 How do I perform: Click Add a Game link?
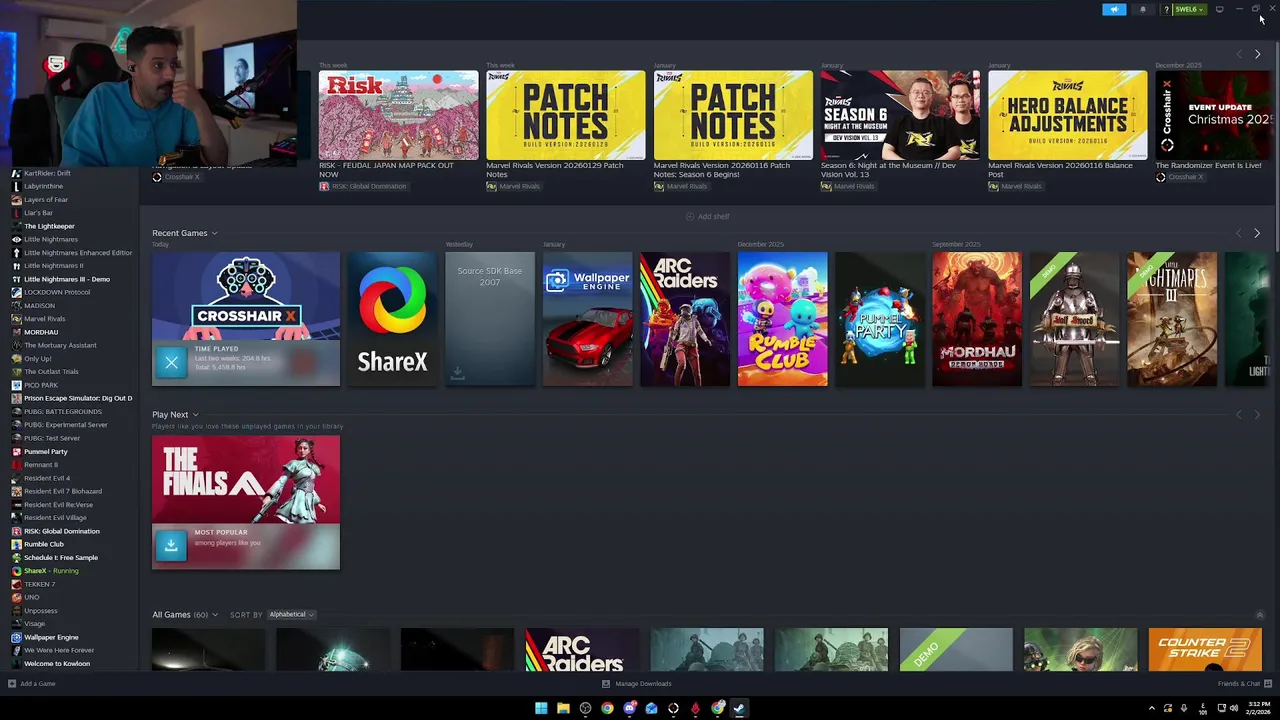31,684
